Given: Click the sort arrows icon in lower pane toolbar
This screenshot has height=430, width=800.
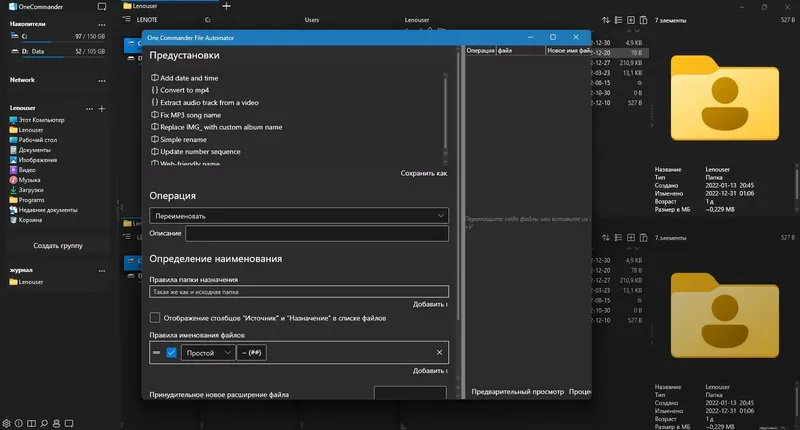Looking at the screenshot, I should click(606, 238).
